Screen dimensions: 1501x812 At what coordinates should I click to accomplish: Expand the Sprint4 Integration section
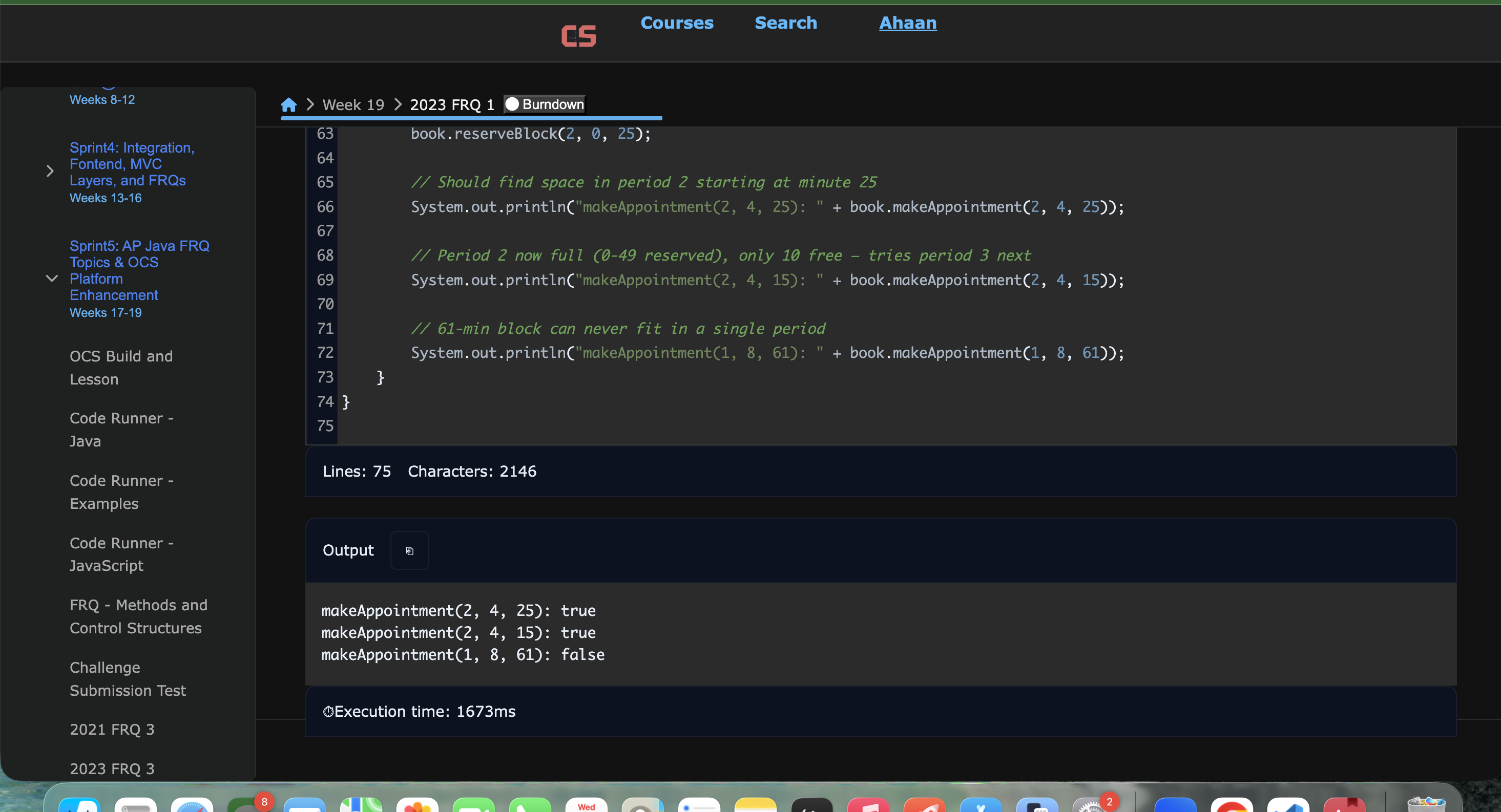(50, 171)
